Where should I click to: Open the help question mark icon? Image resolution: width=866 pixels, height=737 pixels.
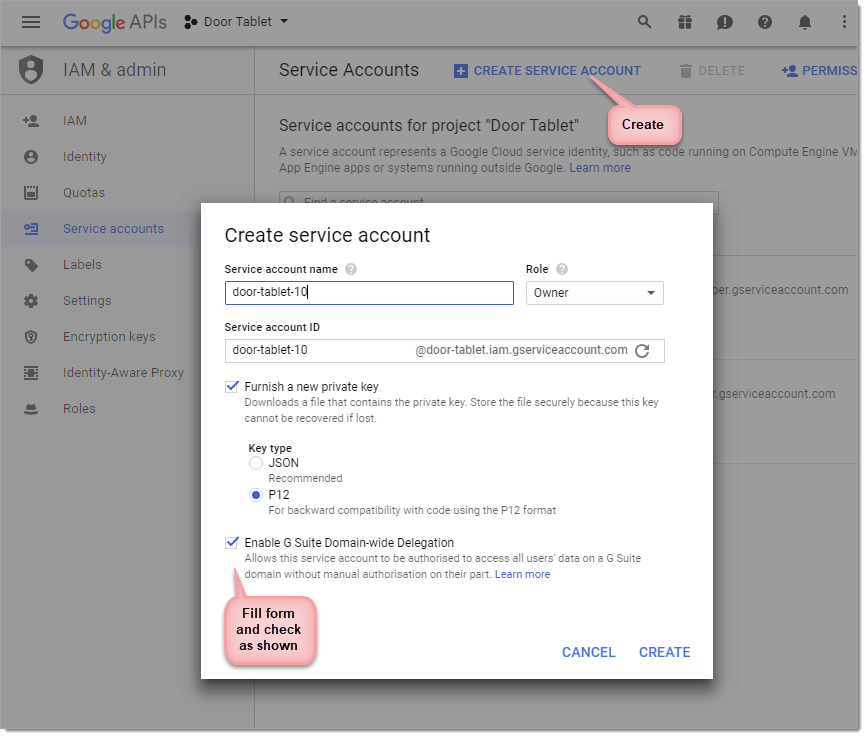(765, 22)
